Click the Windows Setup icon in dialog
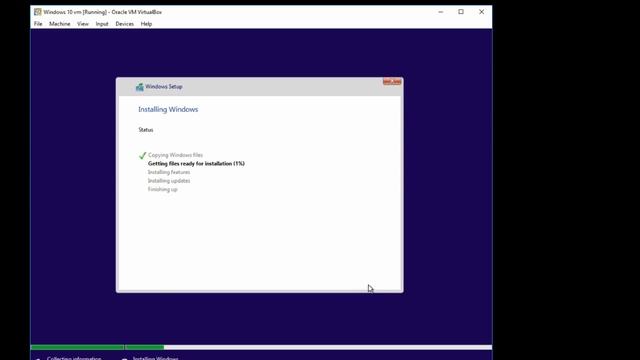This screenshot has width=640, height=360. point(140,87)
